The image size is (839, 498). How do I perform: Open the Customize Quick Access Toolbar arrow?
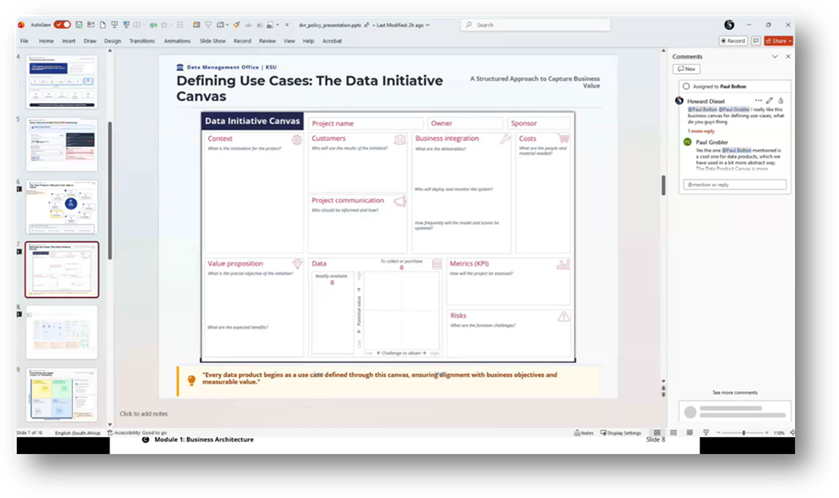(287, 25)
